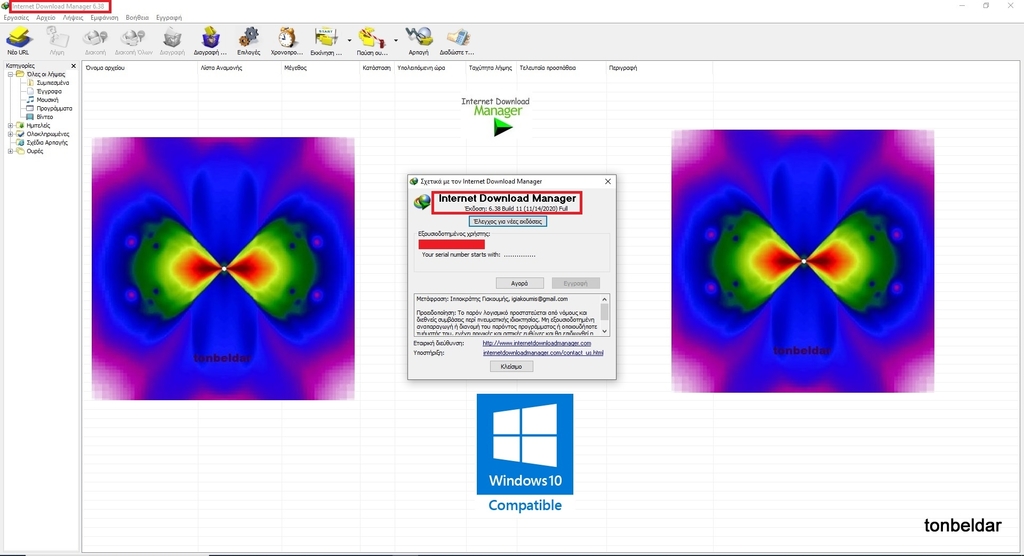Select the Μουσική category
This screenshot has height=556, width=1024.
47,100
